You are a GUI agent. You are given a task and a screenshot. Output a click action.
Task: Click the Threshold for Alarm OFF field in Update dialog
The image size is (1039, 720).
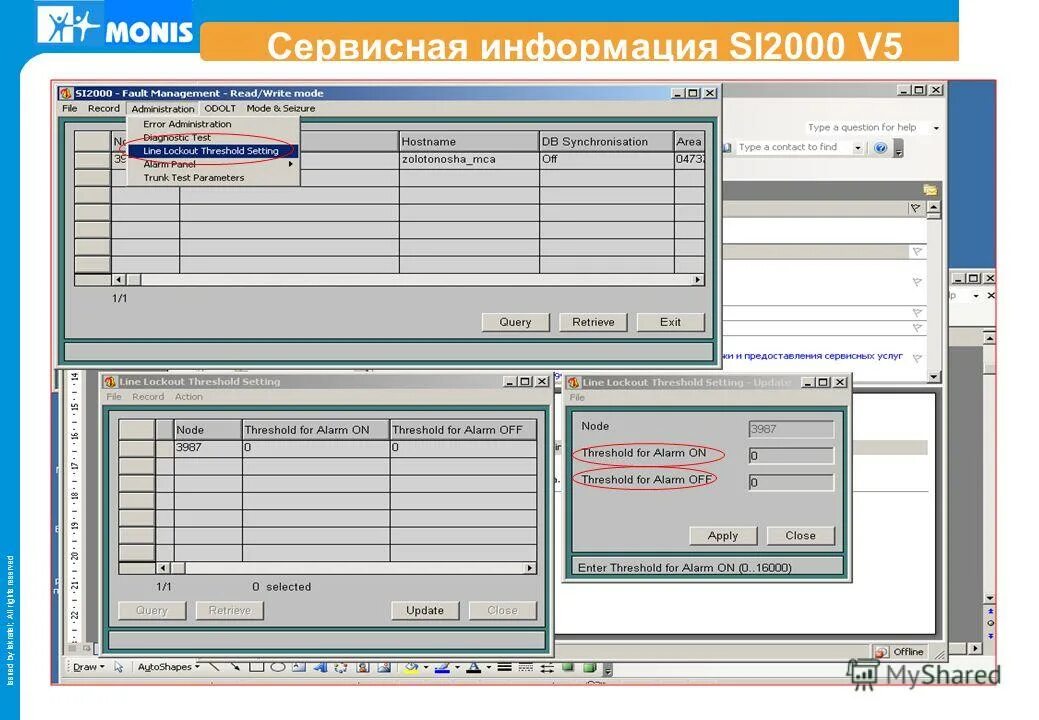(791, 482)
